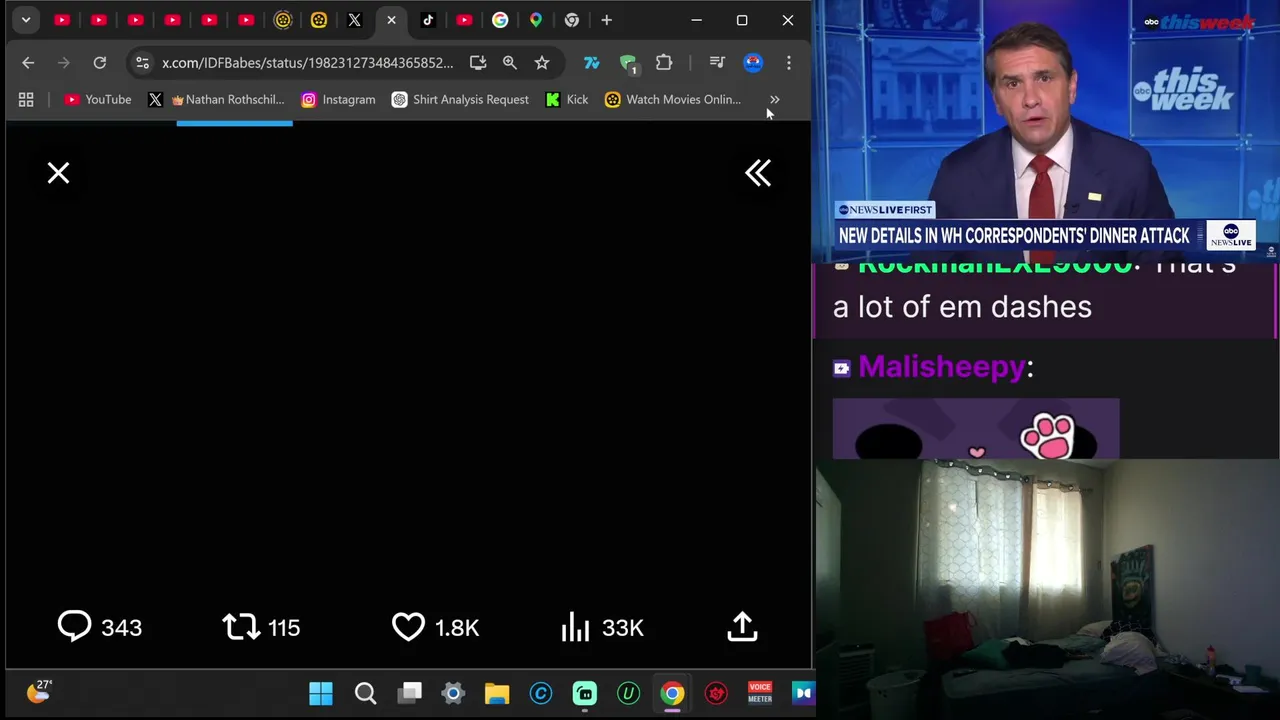Open the Chrome profile avatar
This screenshot has width=1280, height=720.
click(x=753, y=63)
